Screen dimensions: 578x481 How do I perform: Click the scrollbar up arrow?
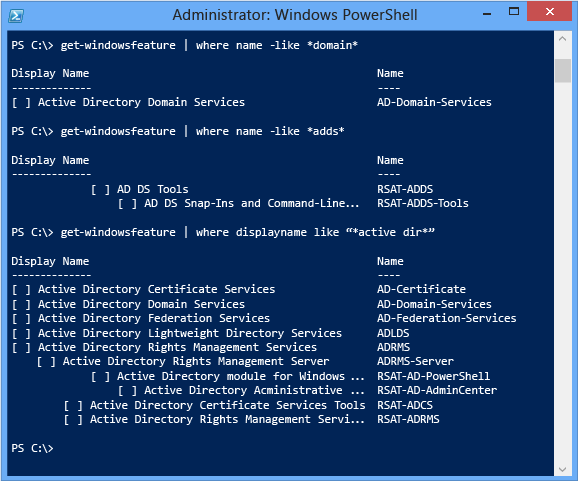(563, 38)
